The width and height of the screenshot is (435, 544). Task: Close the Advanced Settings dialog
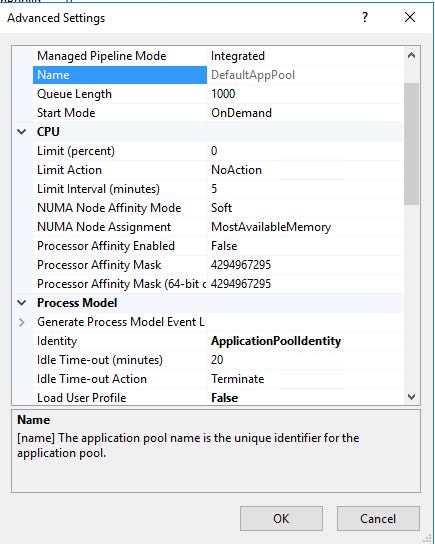click(410, 17)
